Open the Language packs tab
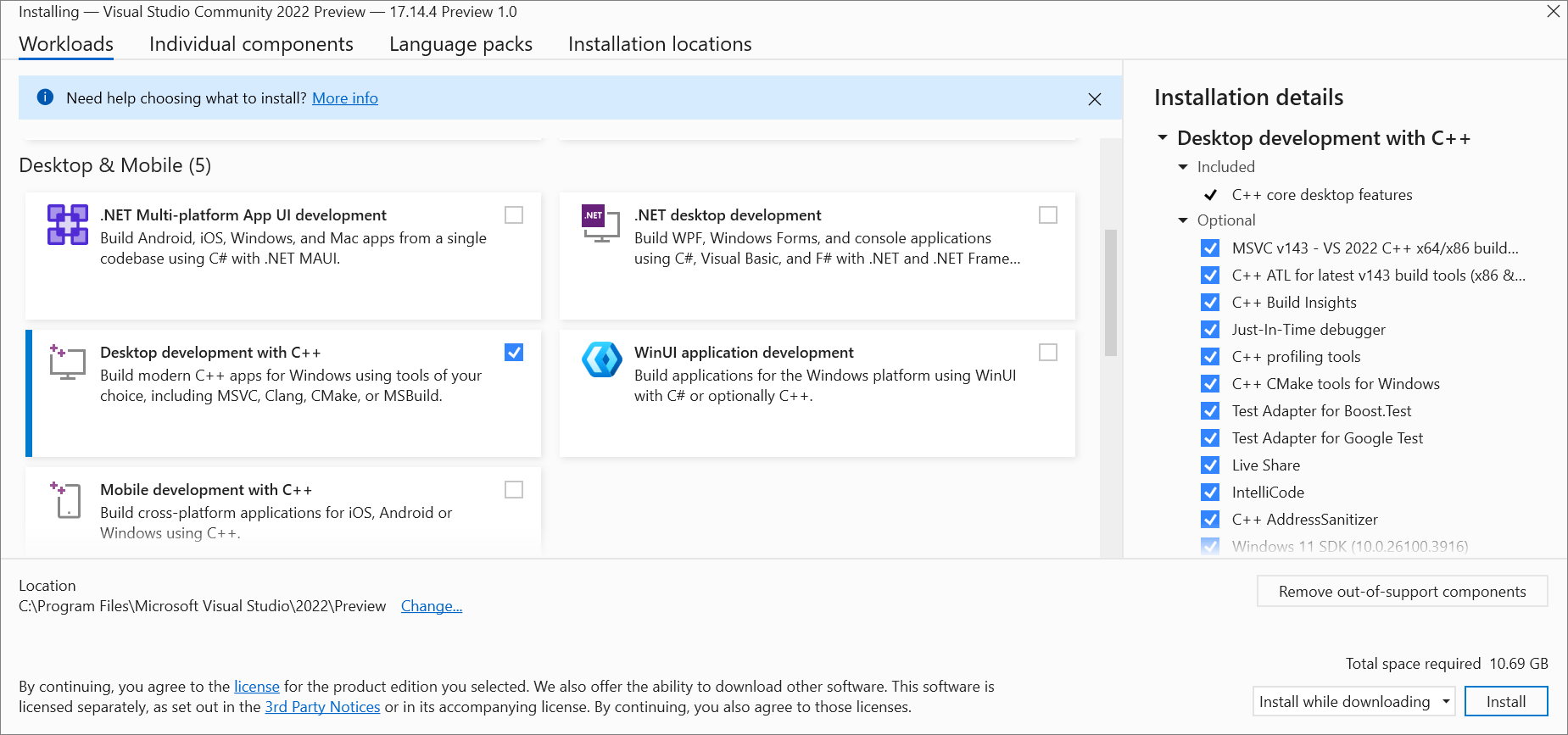The width and height of the screenshot is (1568, 735). coord(460,44)
